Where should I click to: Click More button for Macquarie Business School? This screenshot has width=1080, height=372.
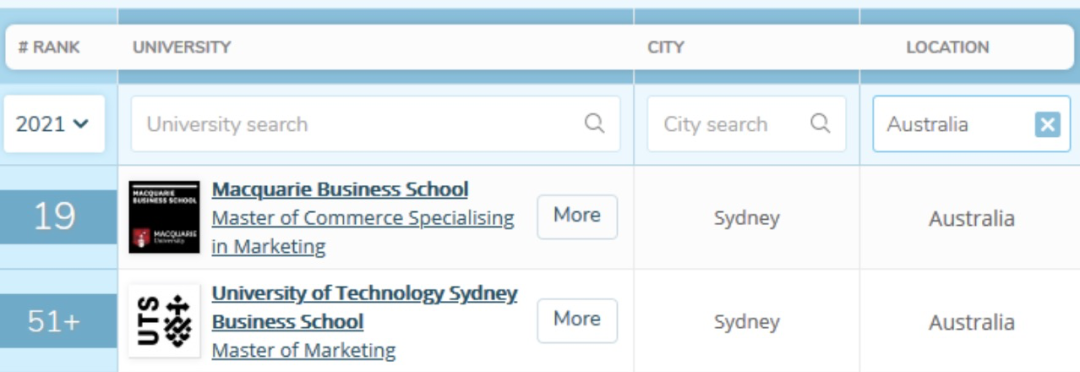tap(577, 216)
